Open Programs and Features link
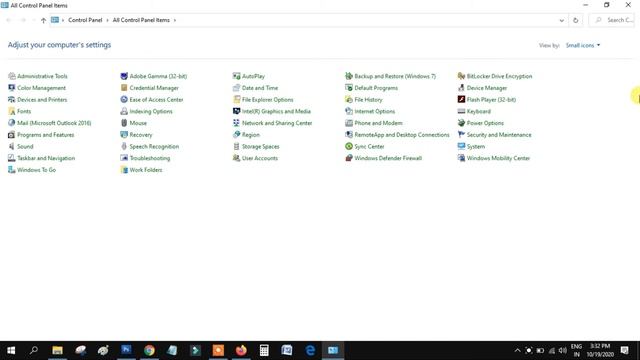The height and width of the screenshot is (360, 640). (x=46, y=135)
